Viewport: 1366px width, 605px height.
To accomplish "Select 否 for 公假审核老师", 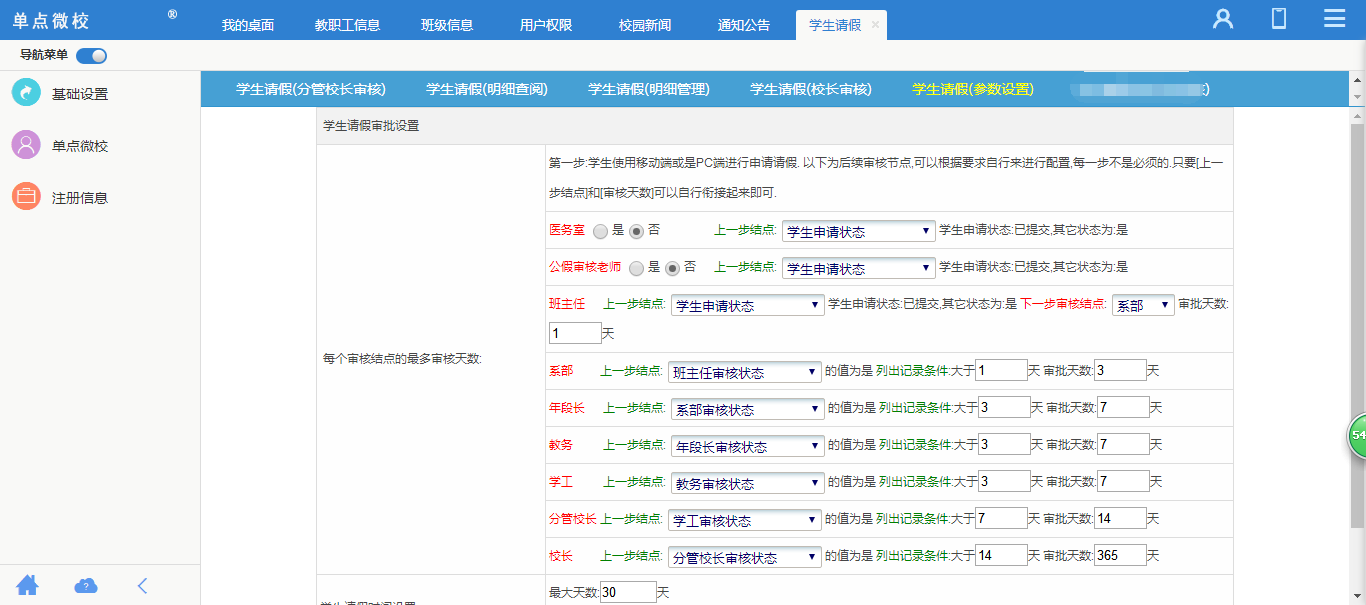I will [672, 268].
